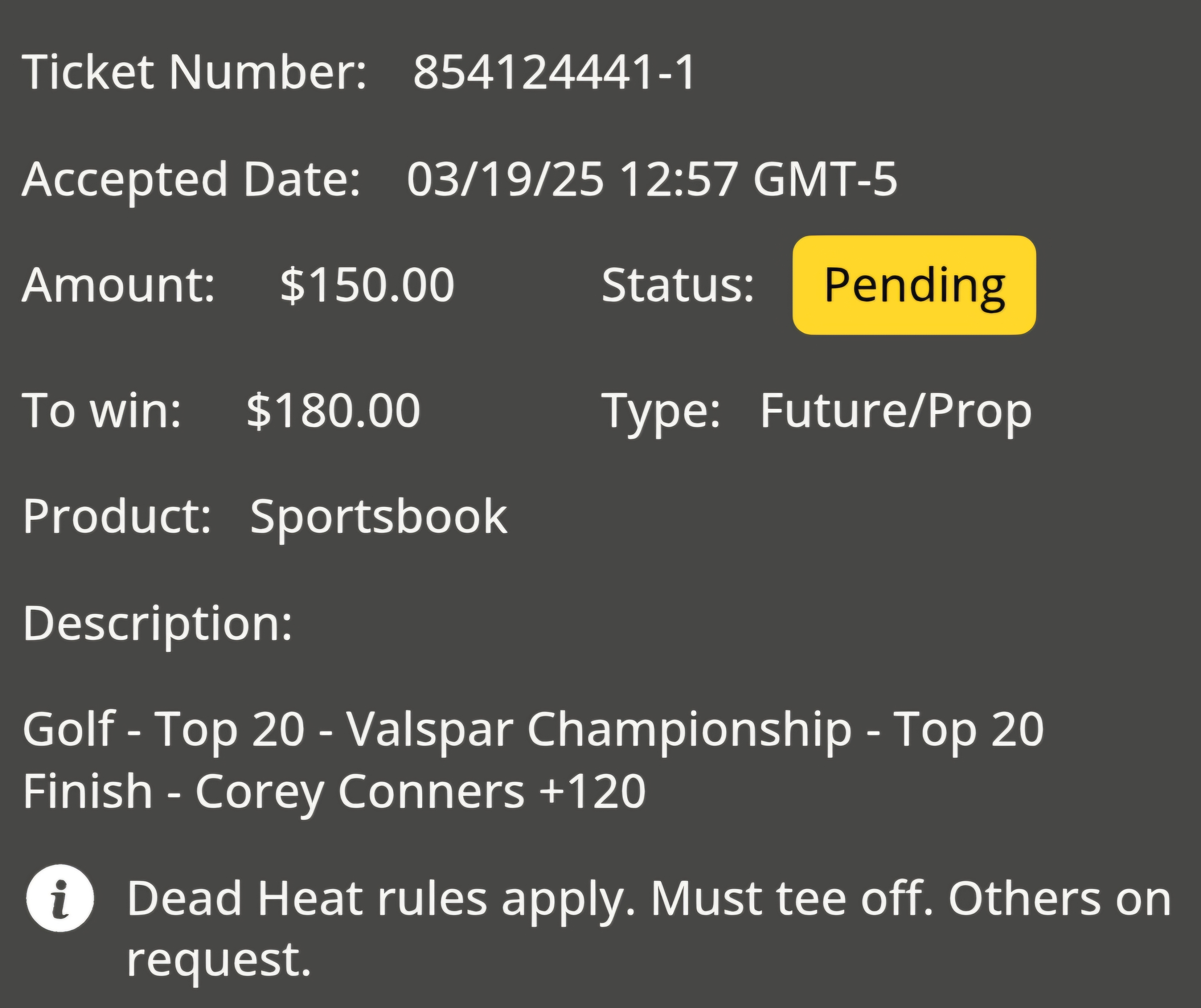
Task: Click the Accepted Date label
Action: (x=191, y=180)
